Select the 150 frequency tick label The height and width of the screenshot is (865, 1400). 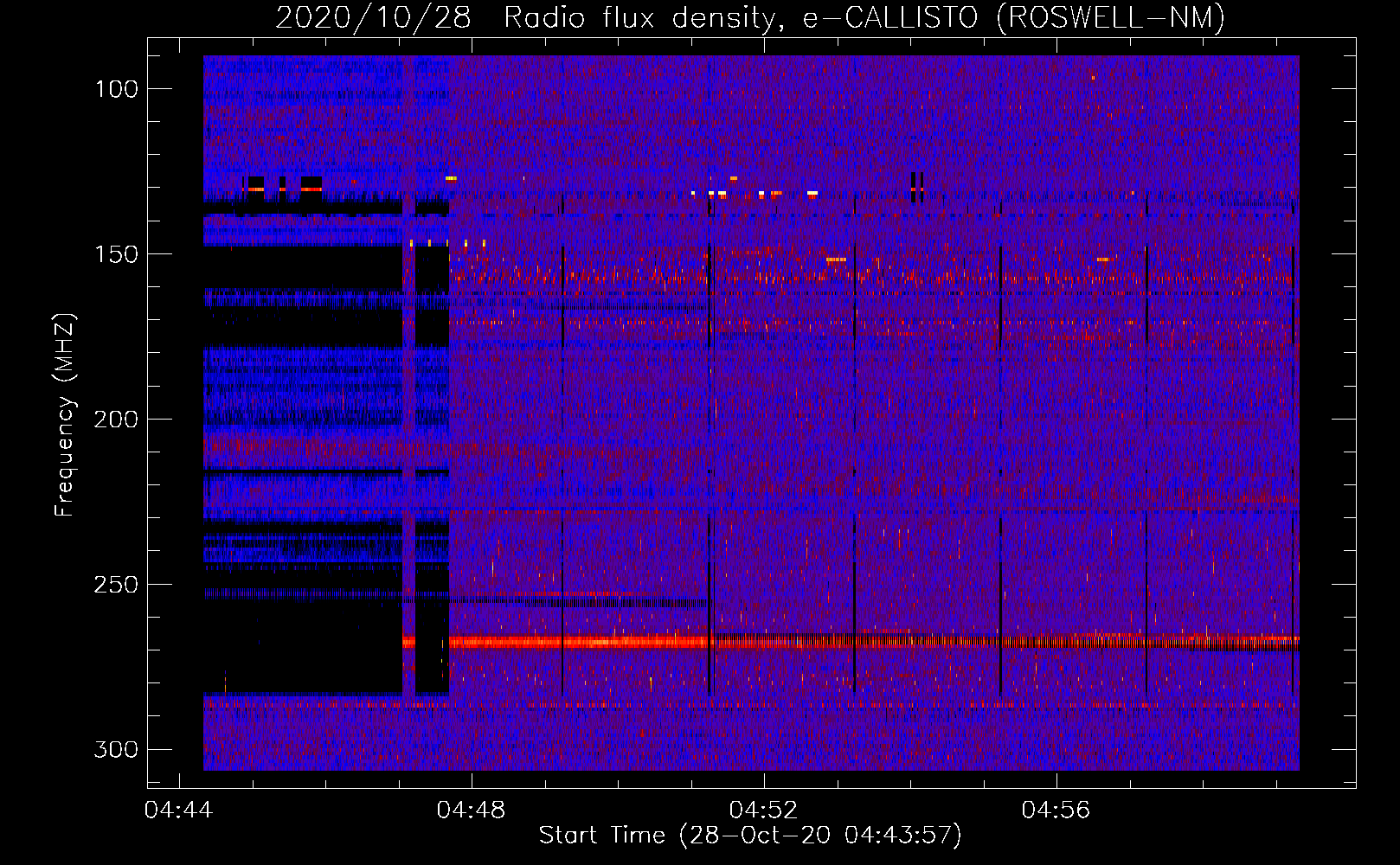point(117,254)
